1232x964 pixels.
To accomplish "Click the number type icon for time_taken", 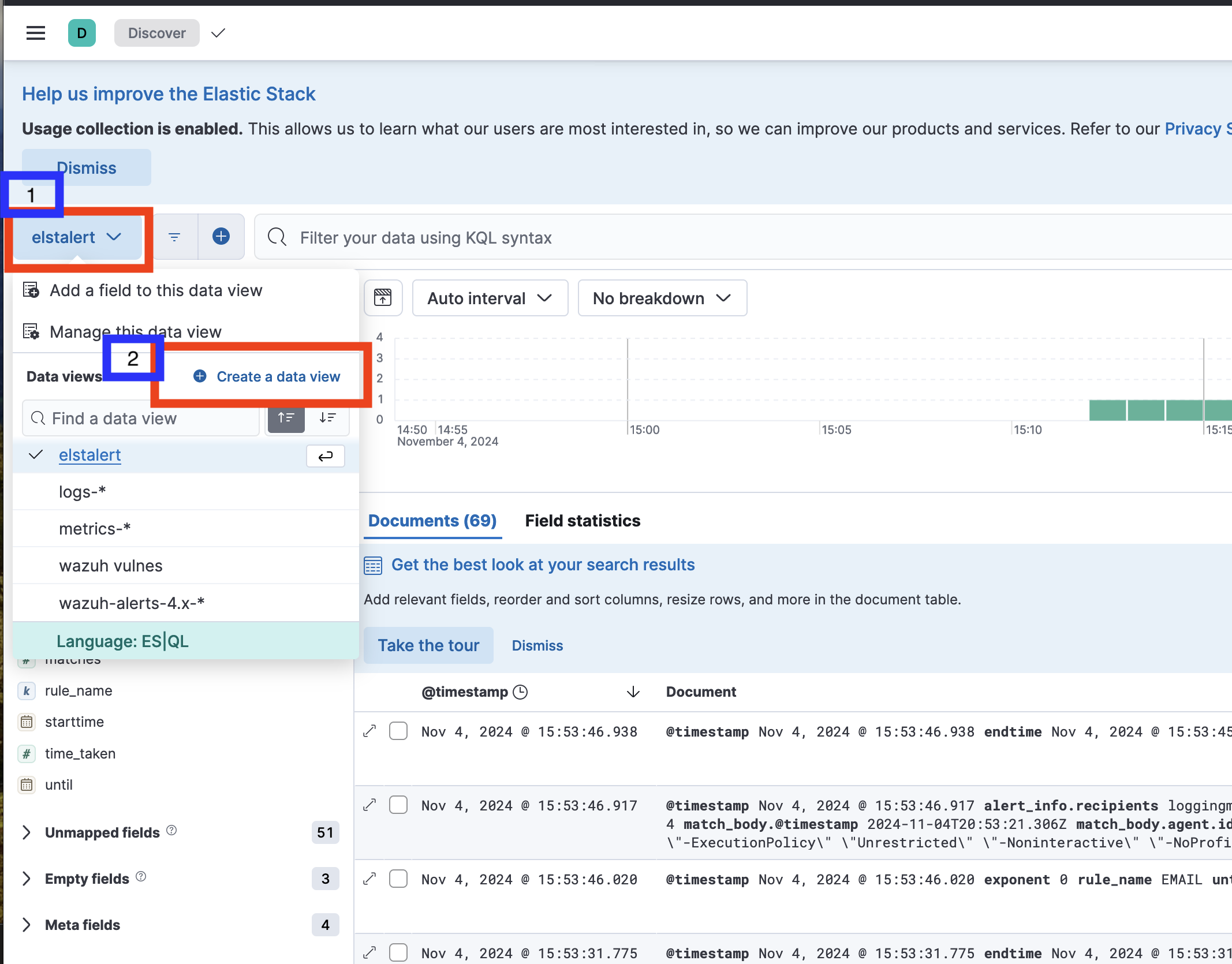I will 27,753.
